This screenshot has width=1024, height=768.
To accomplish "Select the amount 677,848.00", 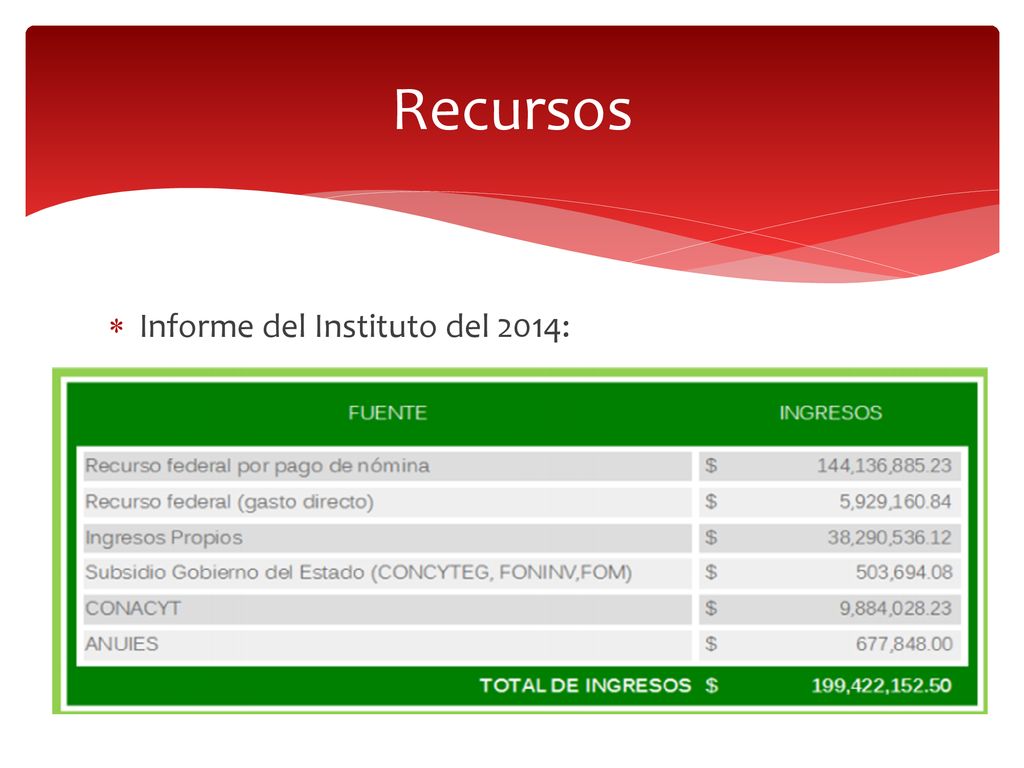I will click(904, 644).
